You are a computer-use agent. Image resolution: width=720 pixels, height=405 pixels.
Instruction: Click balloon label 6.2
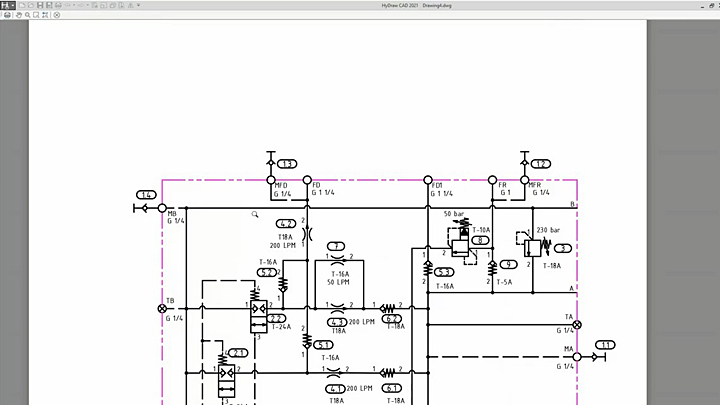tap(392, 318)
